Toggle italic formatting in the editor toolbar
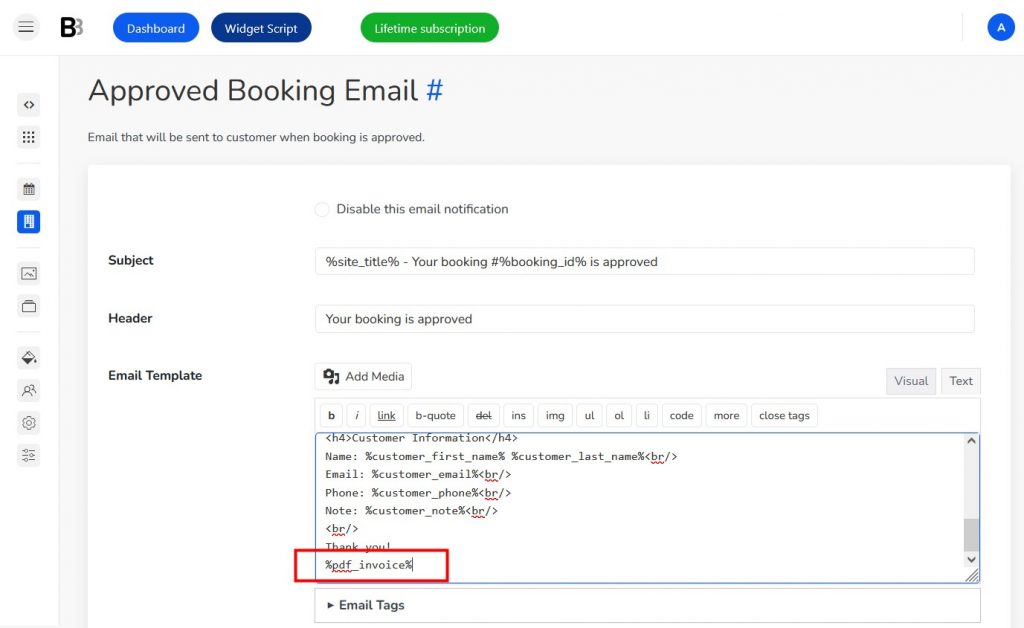Screen dimensions: 1024x628 point(356,415)
